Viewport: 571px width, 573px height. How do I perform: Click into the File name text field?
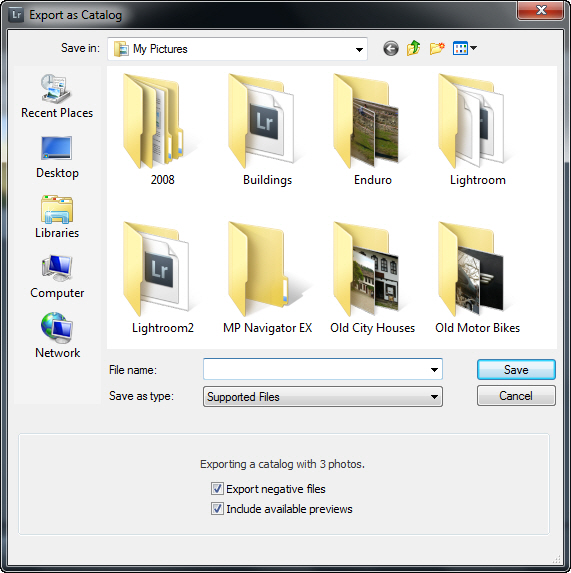click(x=316, y=369)
